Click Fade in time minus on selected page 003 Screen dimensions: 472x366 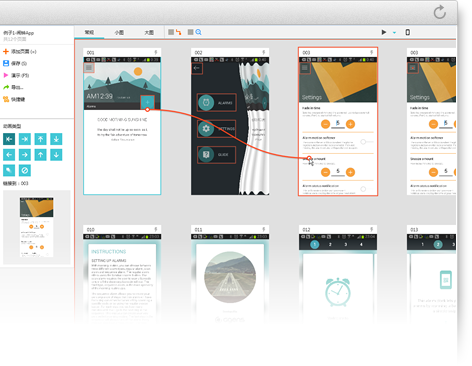325,124
